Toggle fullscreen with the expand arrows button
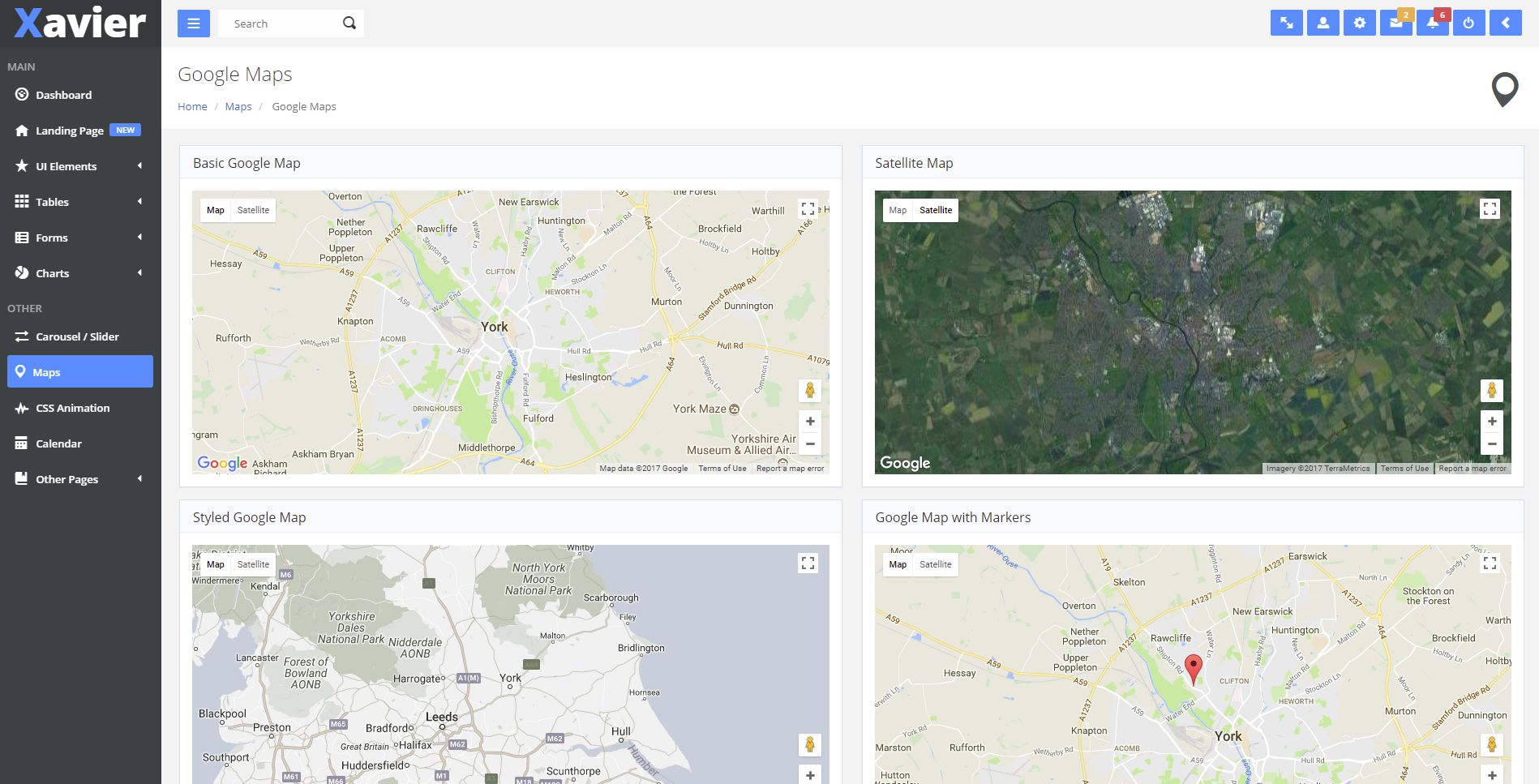Image resolution: width=1539 pixels, height=784 pixels. (1286, 23)
